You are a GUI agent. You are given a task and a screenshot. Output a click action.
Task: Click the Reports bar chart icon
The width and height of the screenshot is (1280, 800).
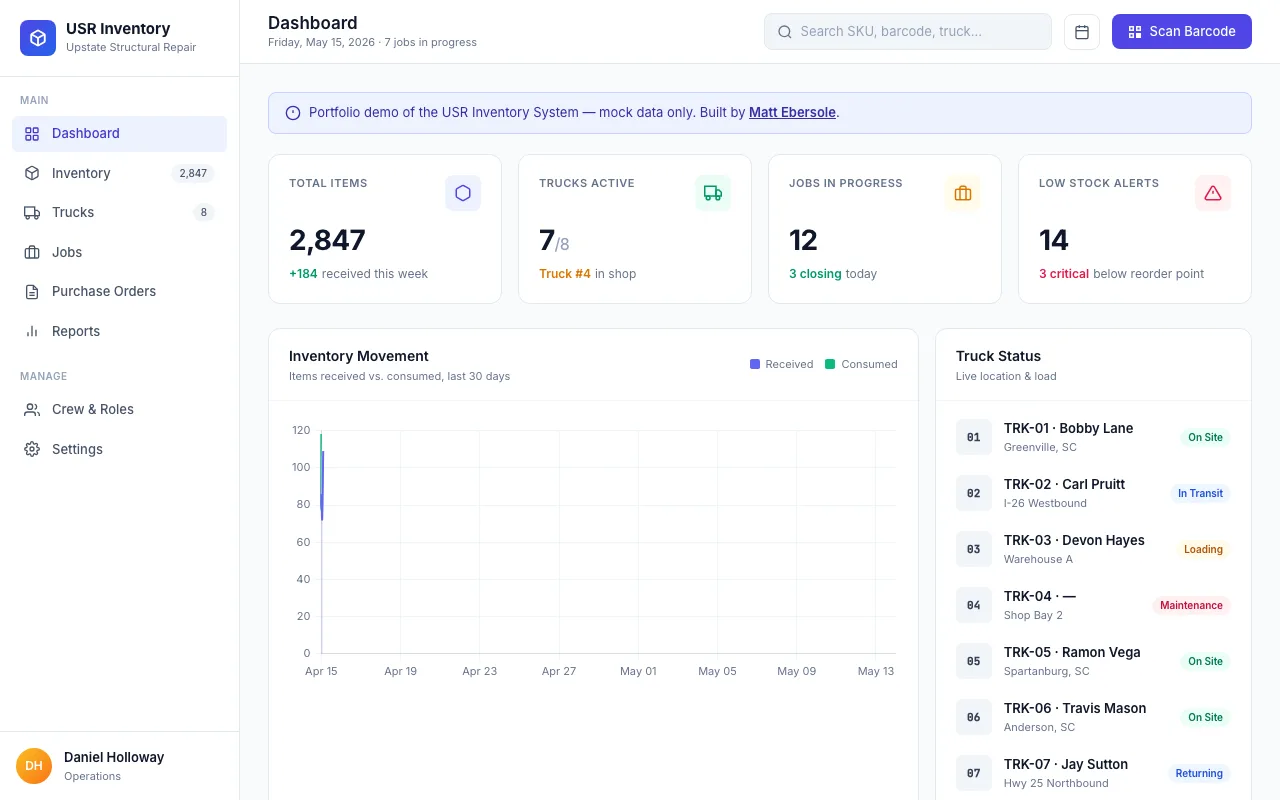[x=32, y=331]
